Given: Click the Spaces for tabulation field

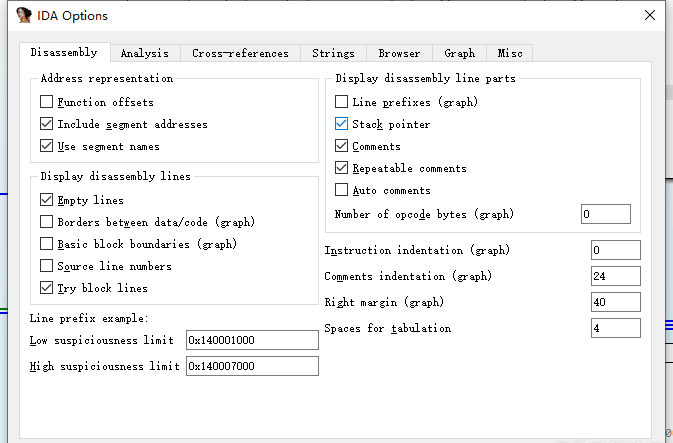Looking at the screenshot, I should pyautogui.click(x=615, y=328).
